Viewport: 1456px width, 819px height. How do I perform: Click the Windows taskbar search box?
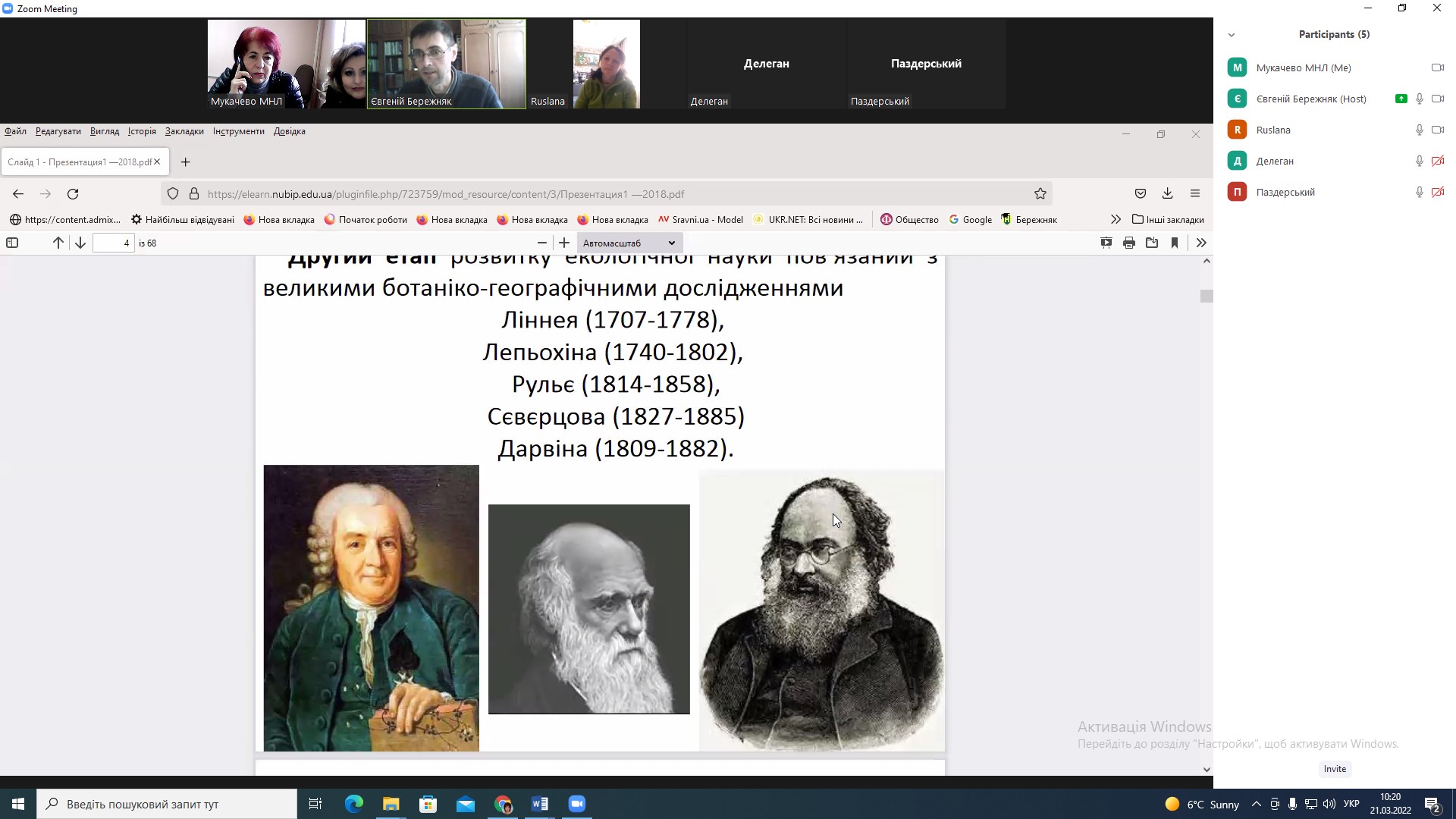click(x=167, y=804)
